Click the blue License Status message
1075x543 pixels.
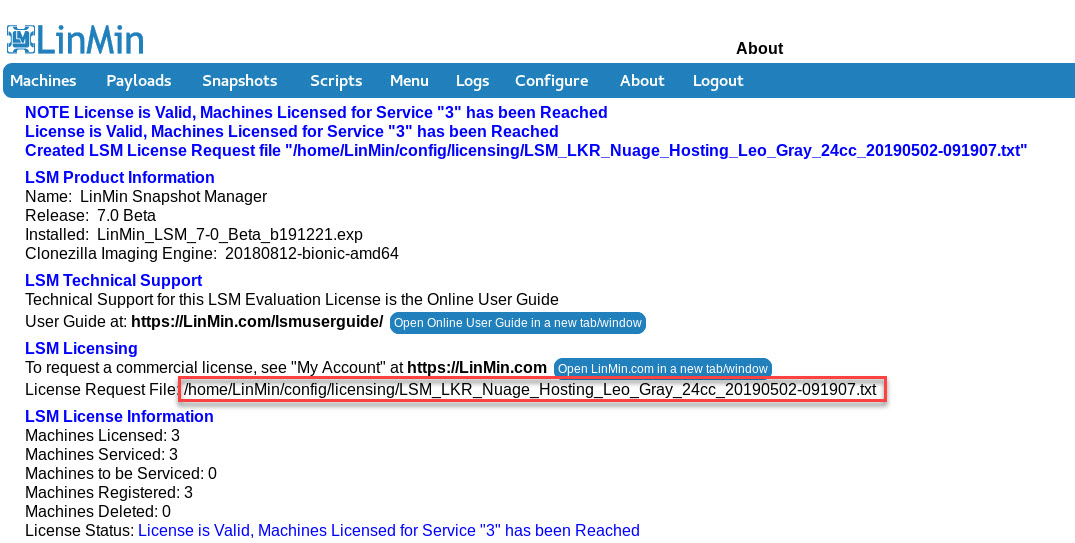388,530
